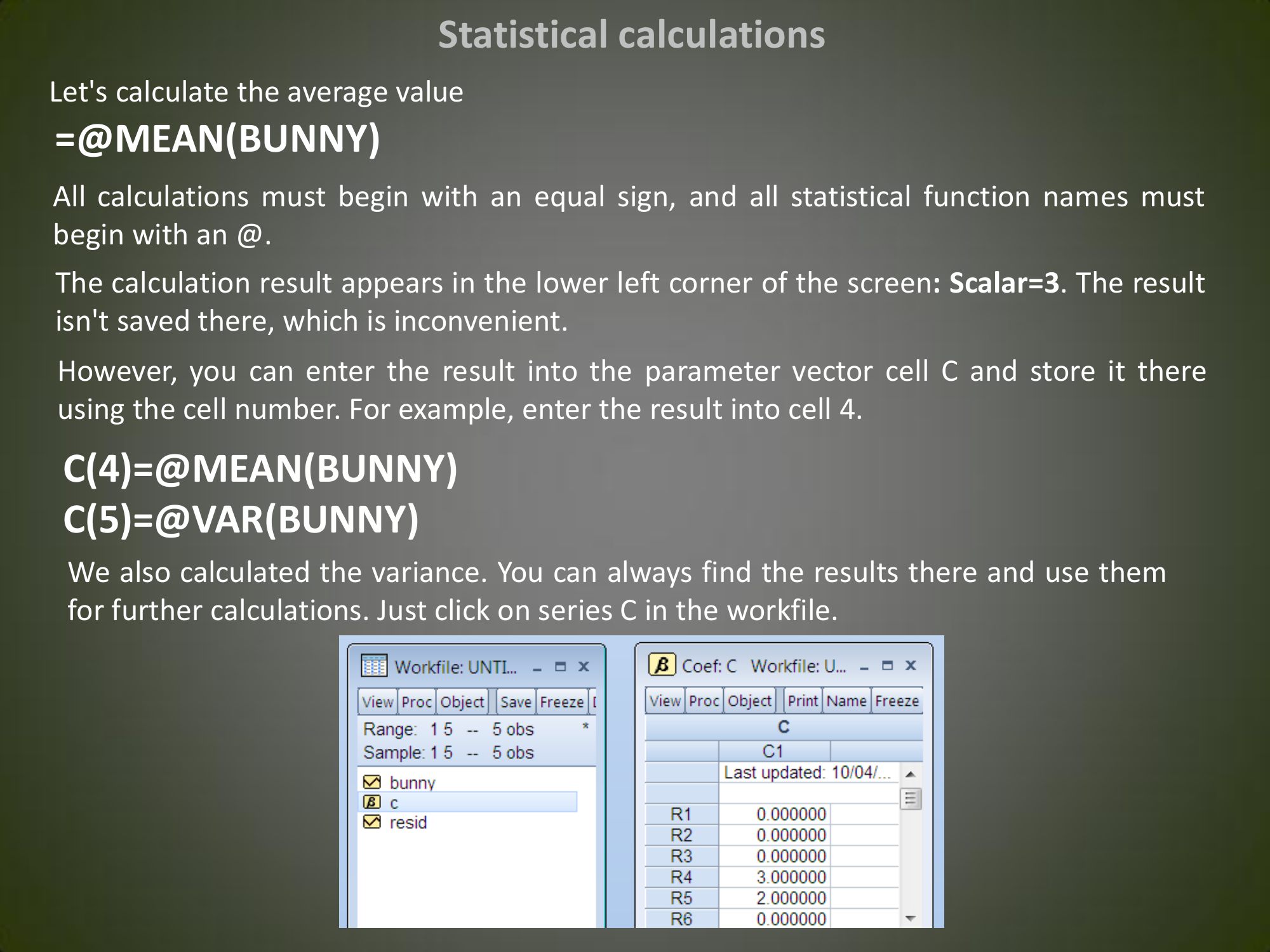Open Object menu in the Coef window
This screenshot has height=952, width=1270.
click(x=749, y=701)
